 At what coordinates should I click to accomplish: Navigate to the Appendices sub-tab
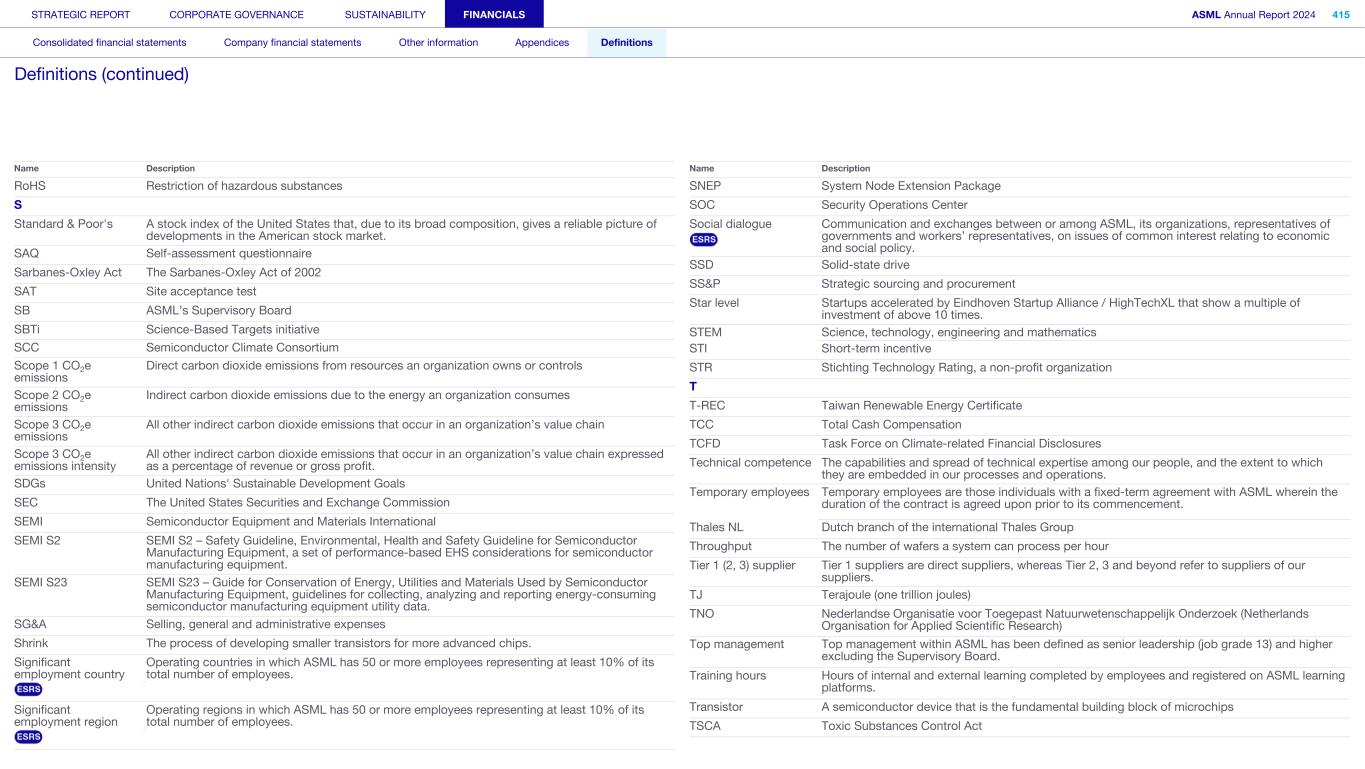542,43
